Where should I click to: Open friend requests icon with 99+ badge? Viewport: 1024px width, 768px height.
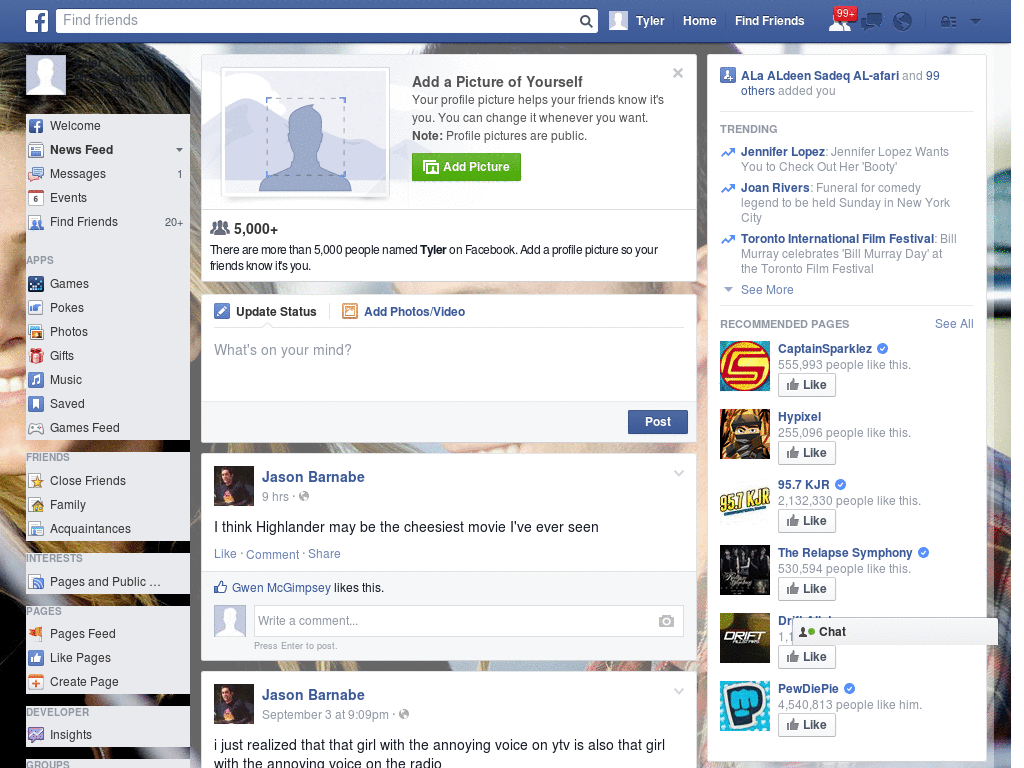click(x=841, y=20)
